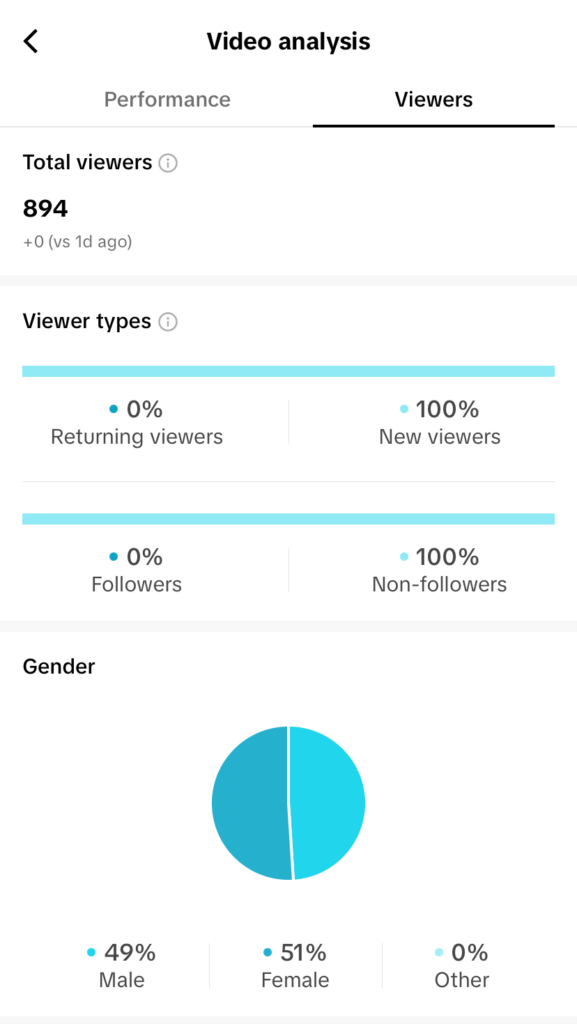Click the Other legend dot in gender stats
This screenshot has height=1024, width=577.
[x=438, y=953]
